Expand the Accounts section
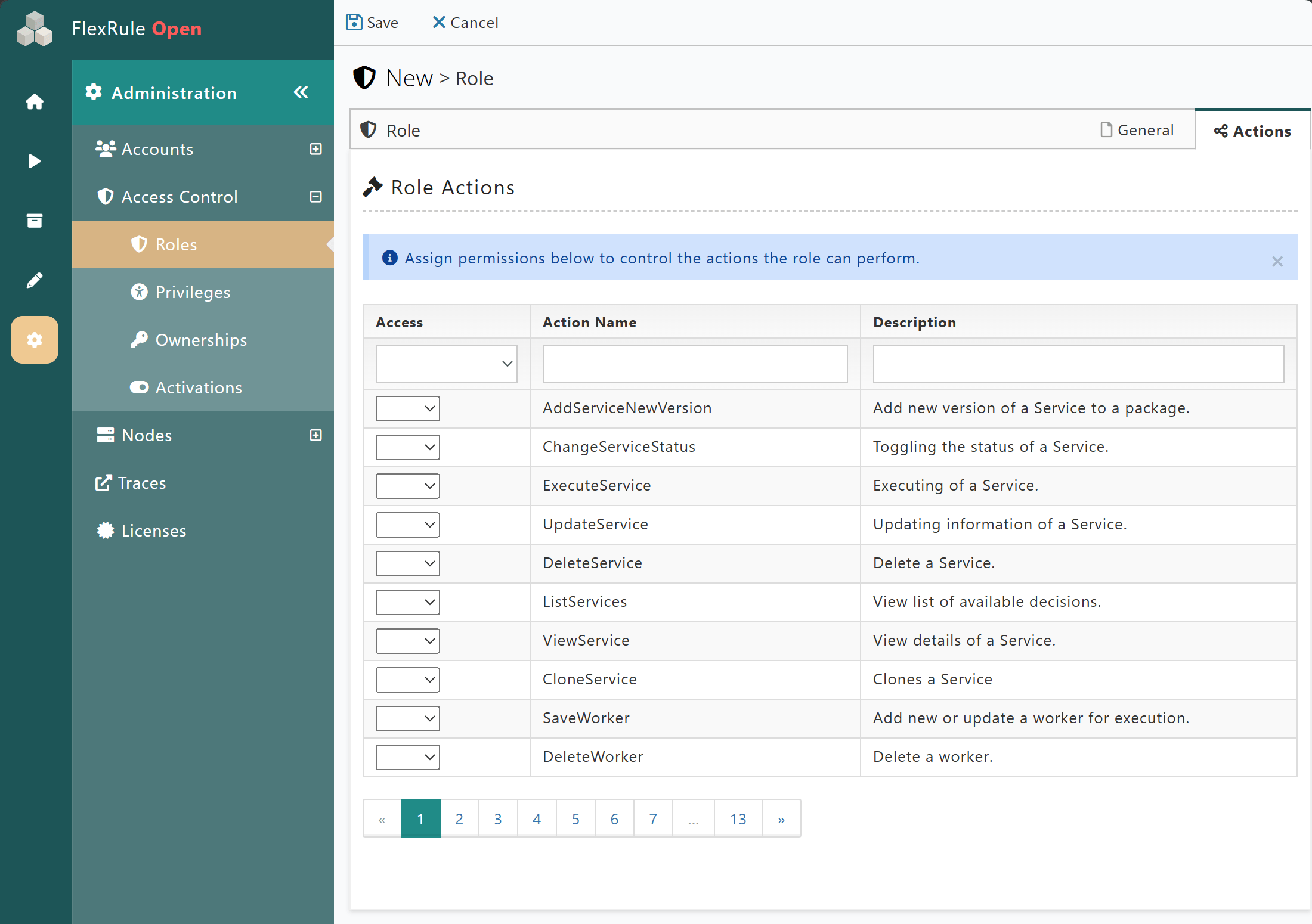 [316, 149]
